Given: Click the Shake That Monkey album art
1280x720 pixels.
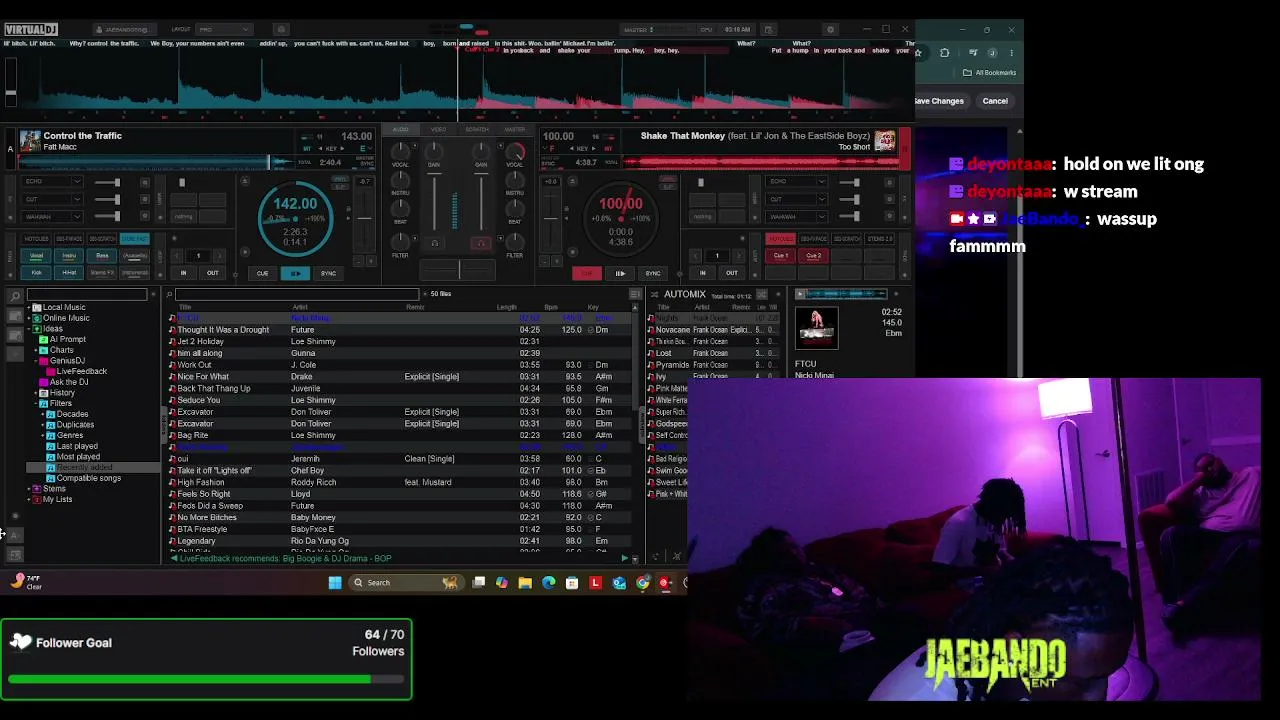Looking at the screenshot, I should pos(885,141).
